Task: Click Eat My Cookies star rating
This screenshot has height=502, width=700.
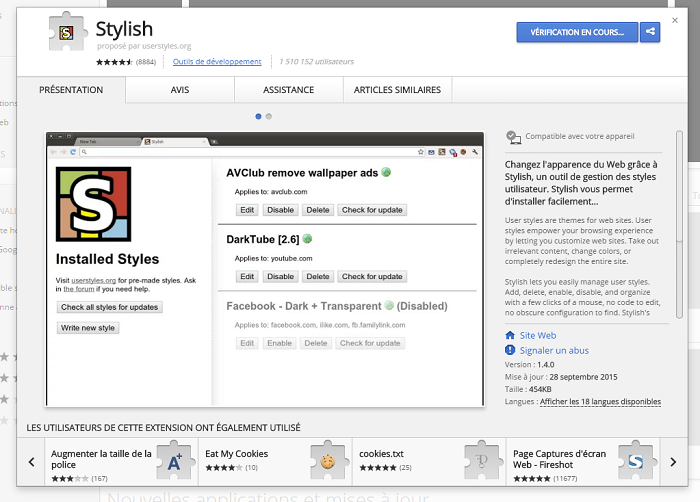Action: 224,468
